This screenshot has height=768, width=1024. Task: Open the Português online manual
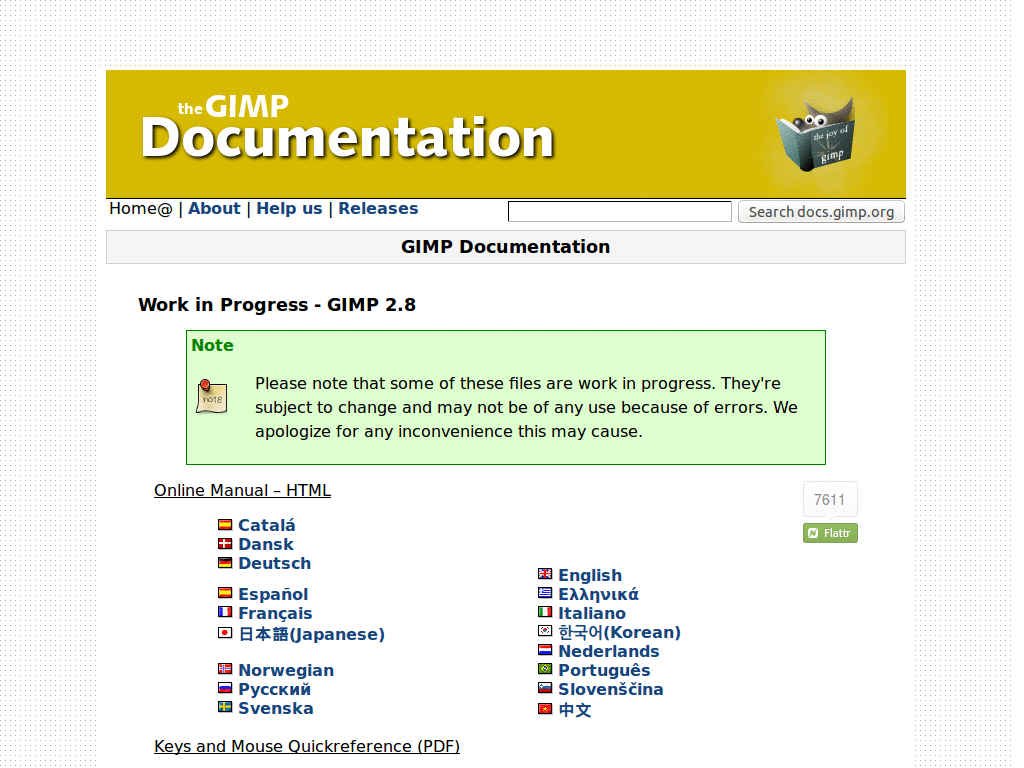click(x=604, y=670)
